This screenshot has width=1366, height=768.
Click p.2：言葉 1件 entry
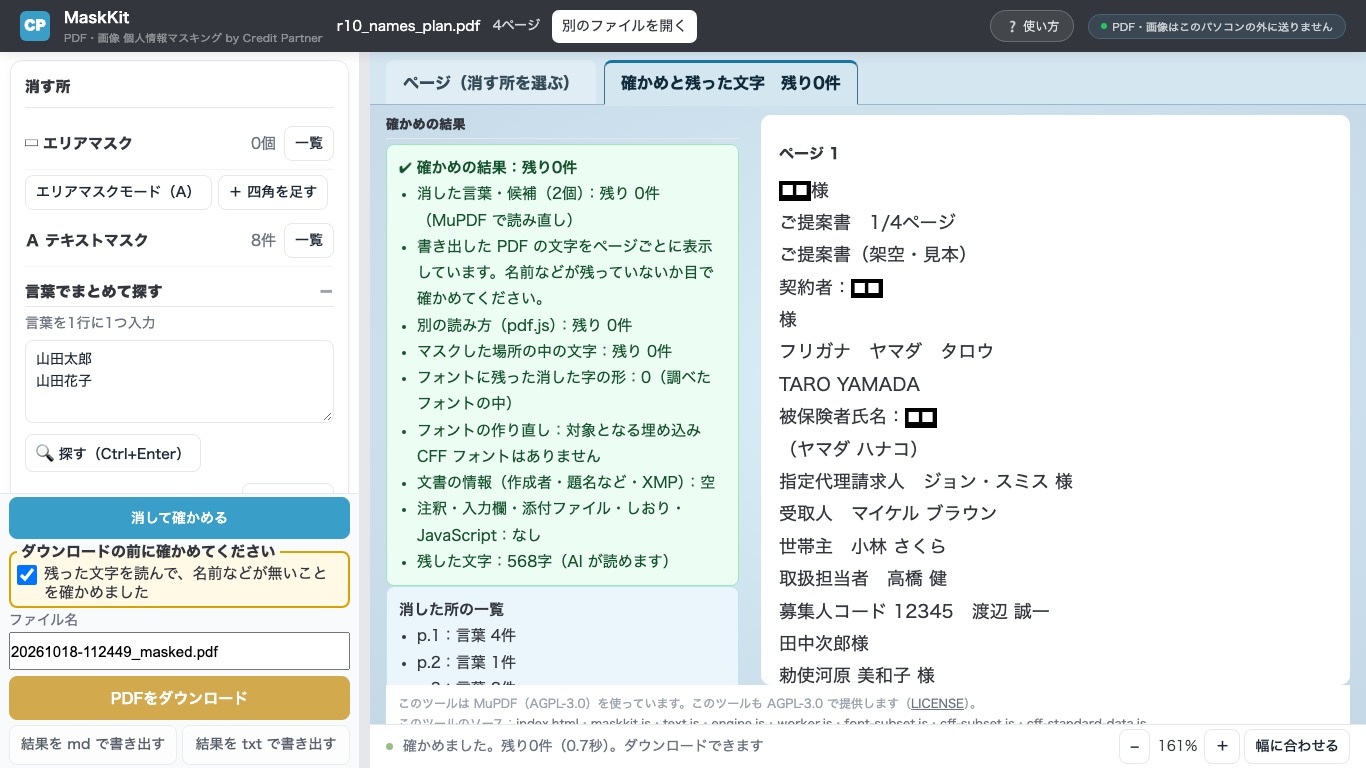pos(466,662)
